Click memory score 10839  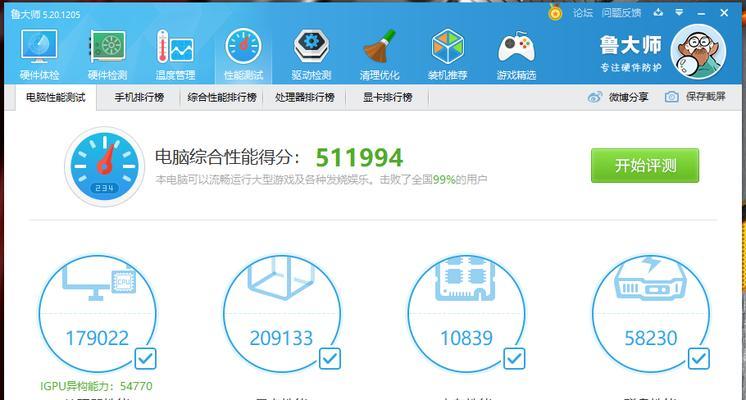[x=466, y=338]
